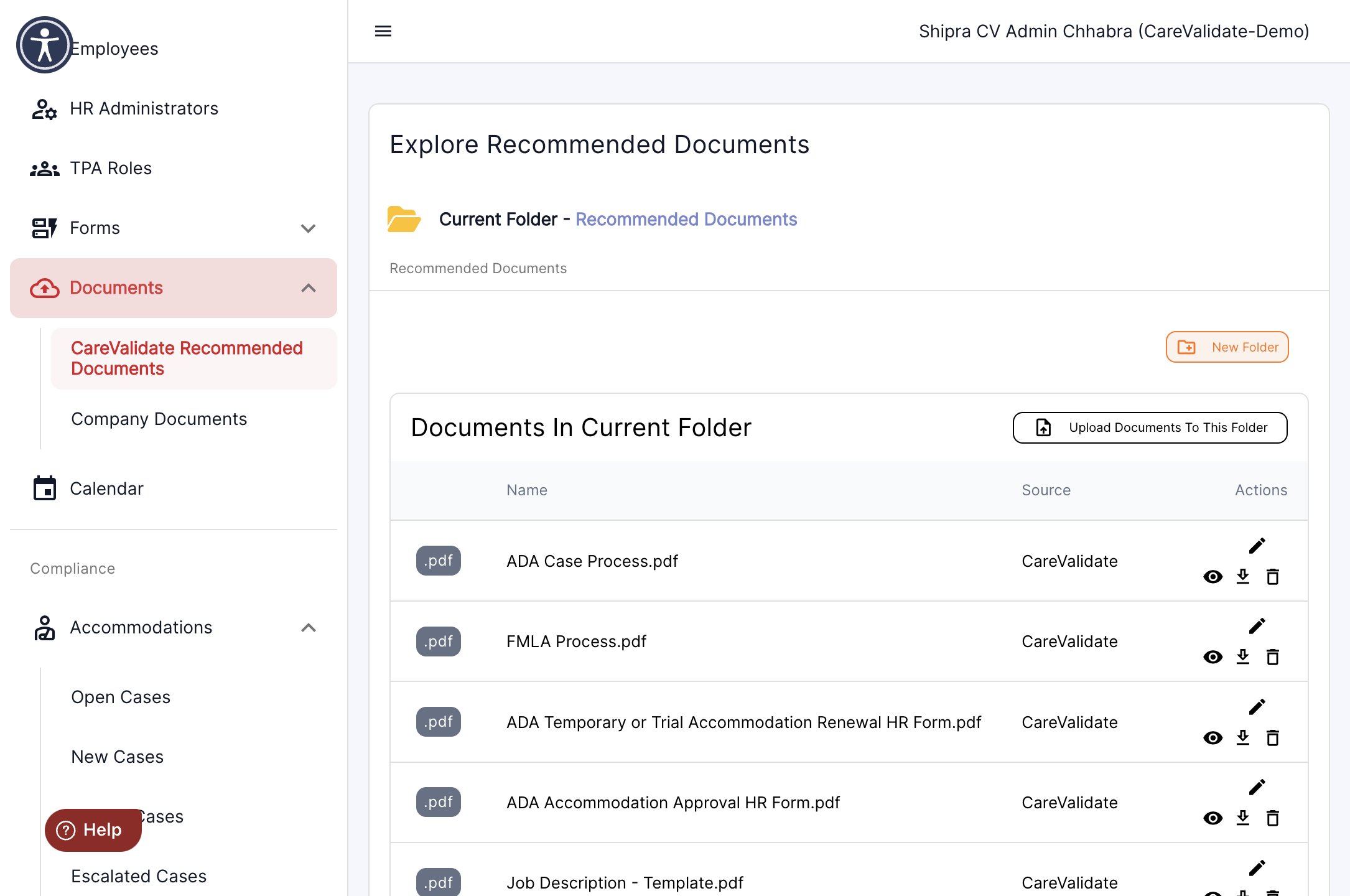Download ADA Accommodation Approval HR Form.pdf

1243,818
